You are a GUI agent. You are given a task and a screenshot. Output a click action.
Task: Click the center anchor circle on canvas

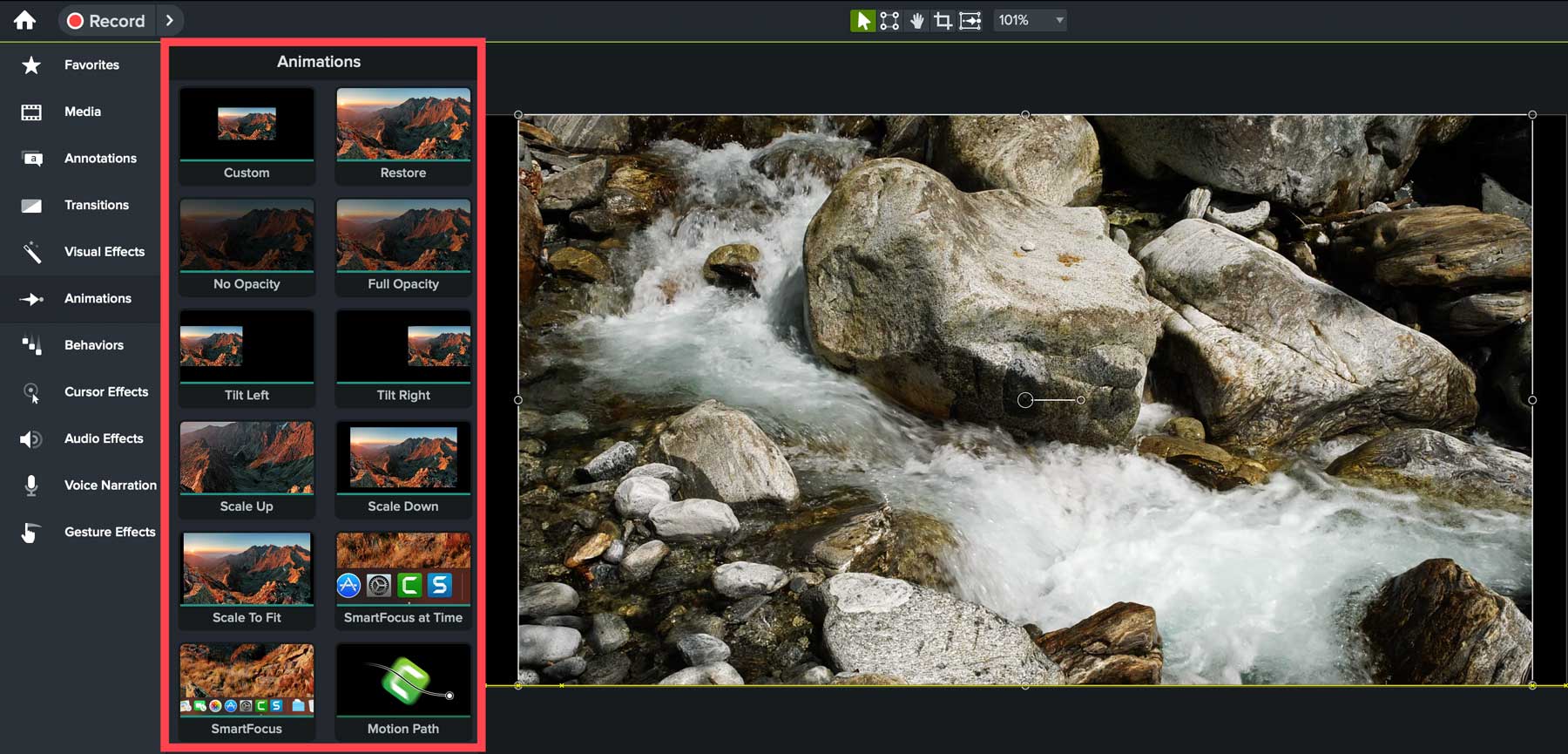[x=1025, y=400]
